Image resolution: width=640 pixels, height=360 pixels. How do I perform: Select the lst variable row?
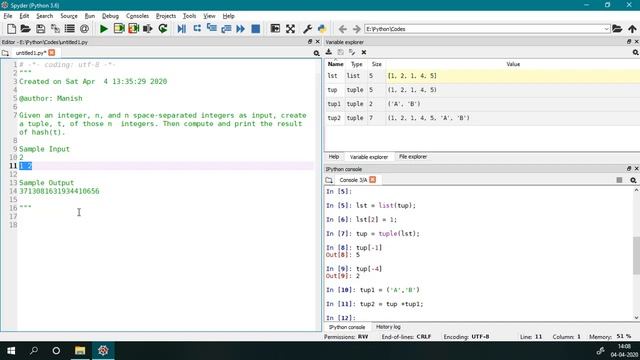pyautogui.click(x=482, y=76)
